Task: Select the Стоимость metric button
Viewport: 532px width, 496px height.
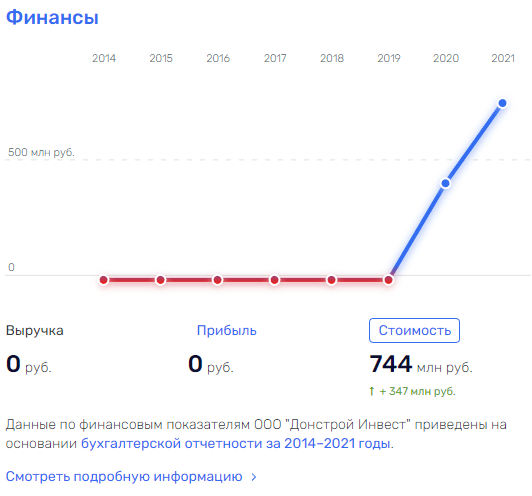Action: tap(414, 330)
